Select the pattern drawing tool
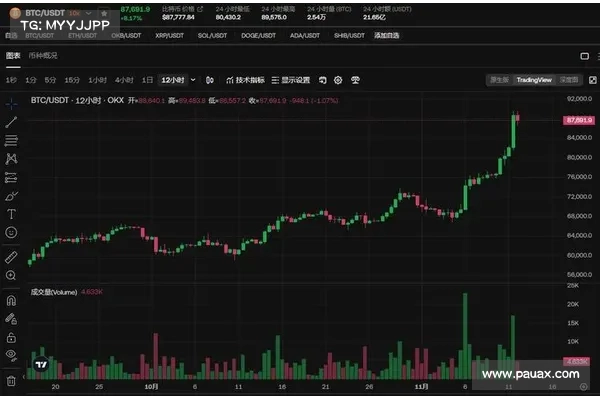Viewport: 600px width, 400px height. point(11,159)
